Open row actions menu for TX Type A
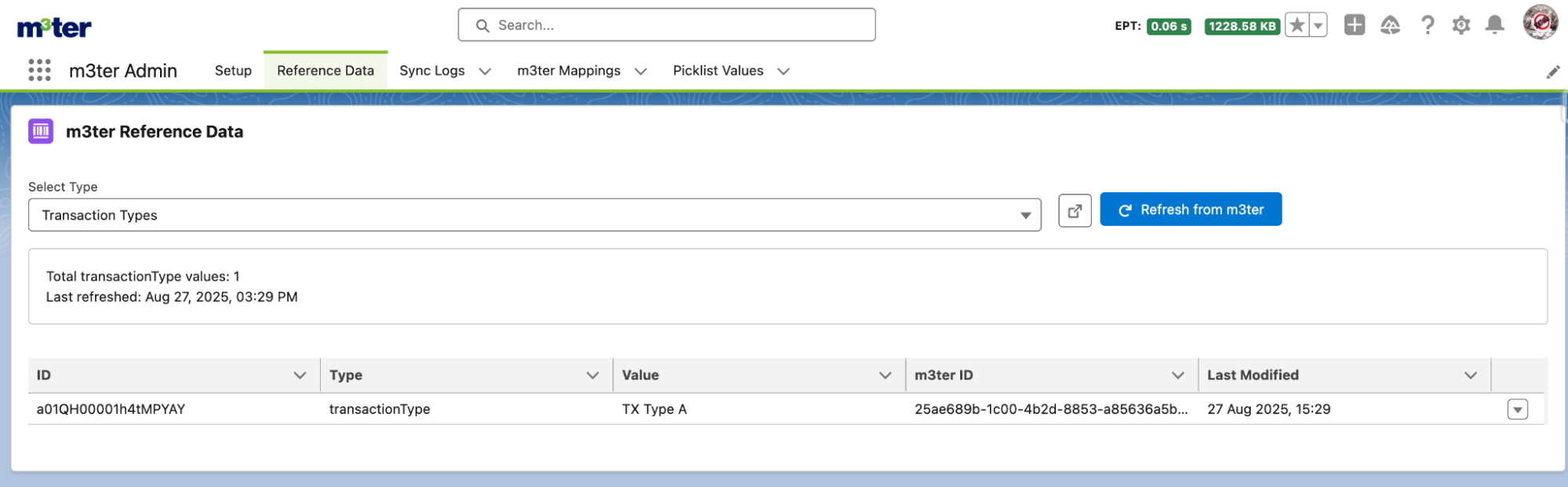 1517,409
